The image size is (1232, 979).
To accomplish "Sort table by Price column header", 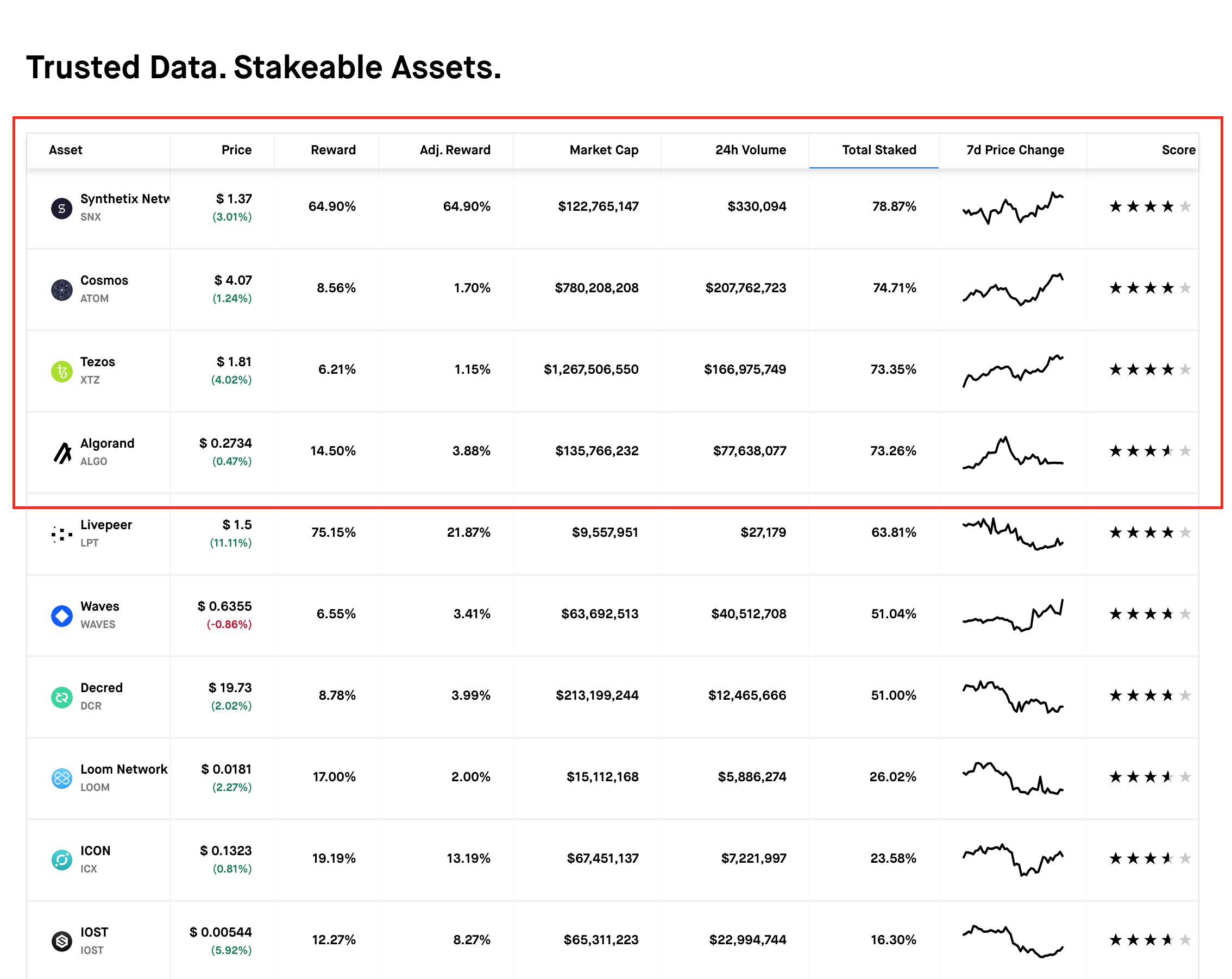I will pyautogui.click(x=237, y=150).
